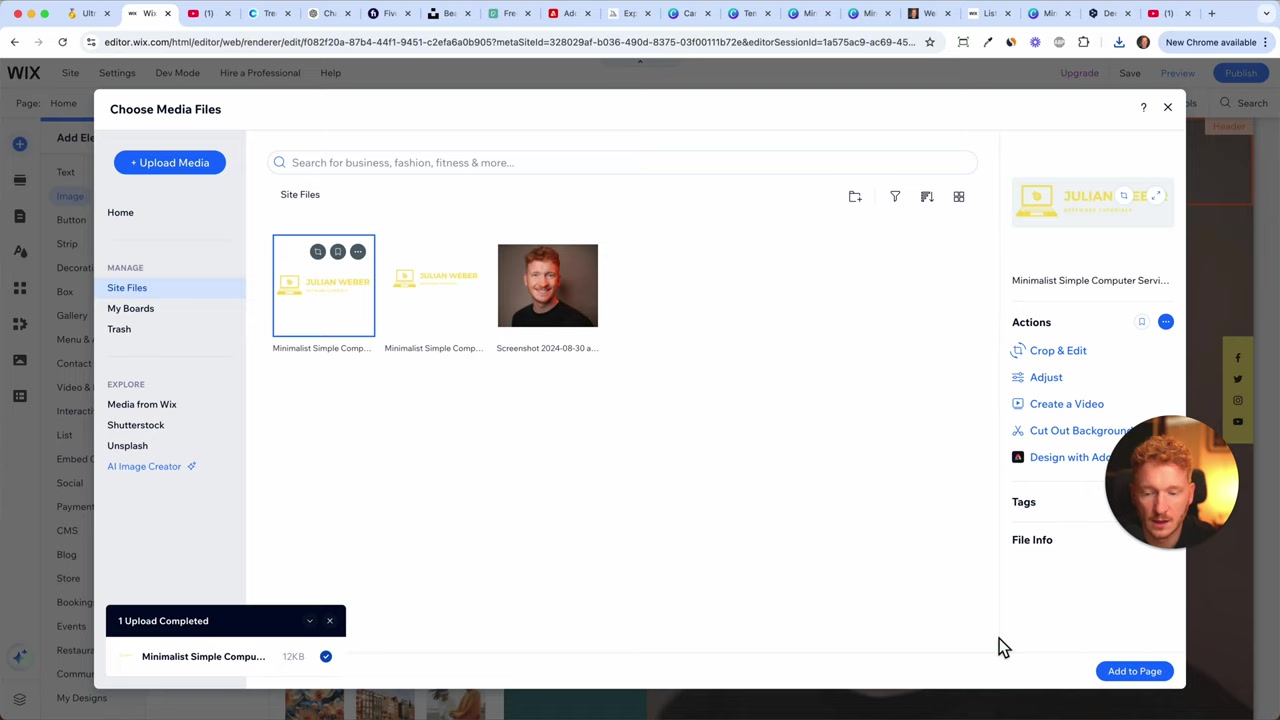Open the Unsplash library
Viewport: 1280px width, 720px height.
tap(127, 446)
